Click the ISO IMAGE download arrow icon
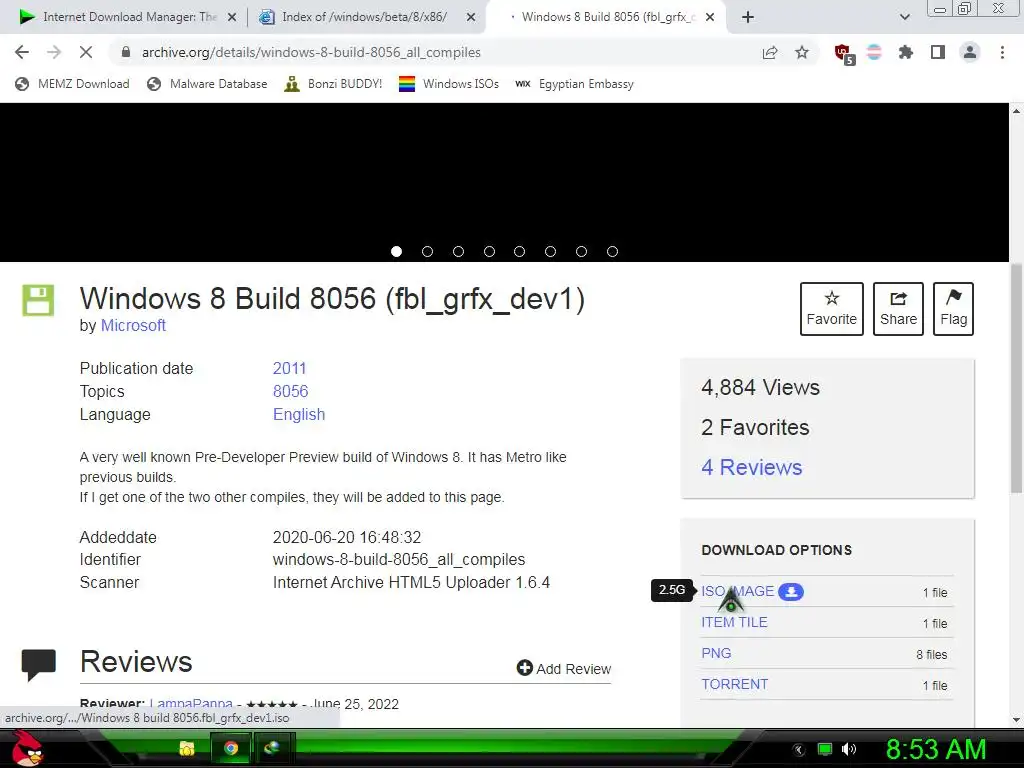This screenshot has height=768, width=1024. (x=791, y=592)
